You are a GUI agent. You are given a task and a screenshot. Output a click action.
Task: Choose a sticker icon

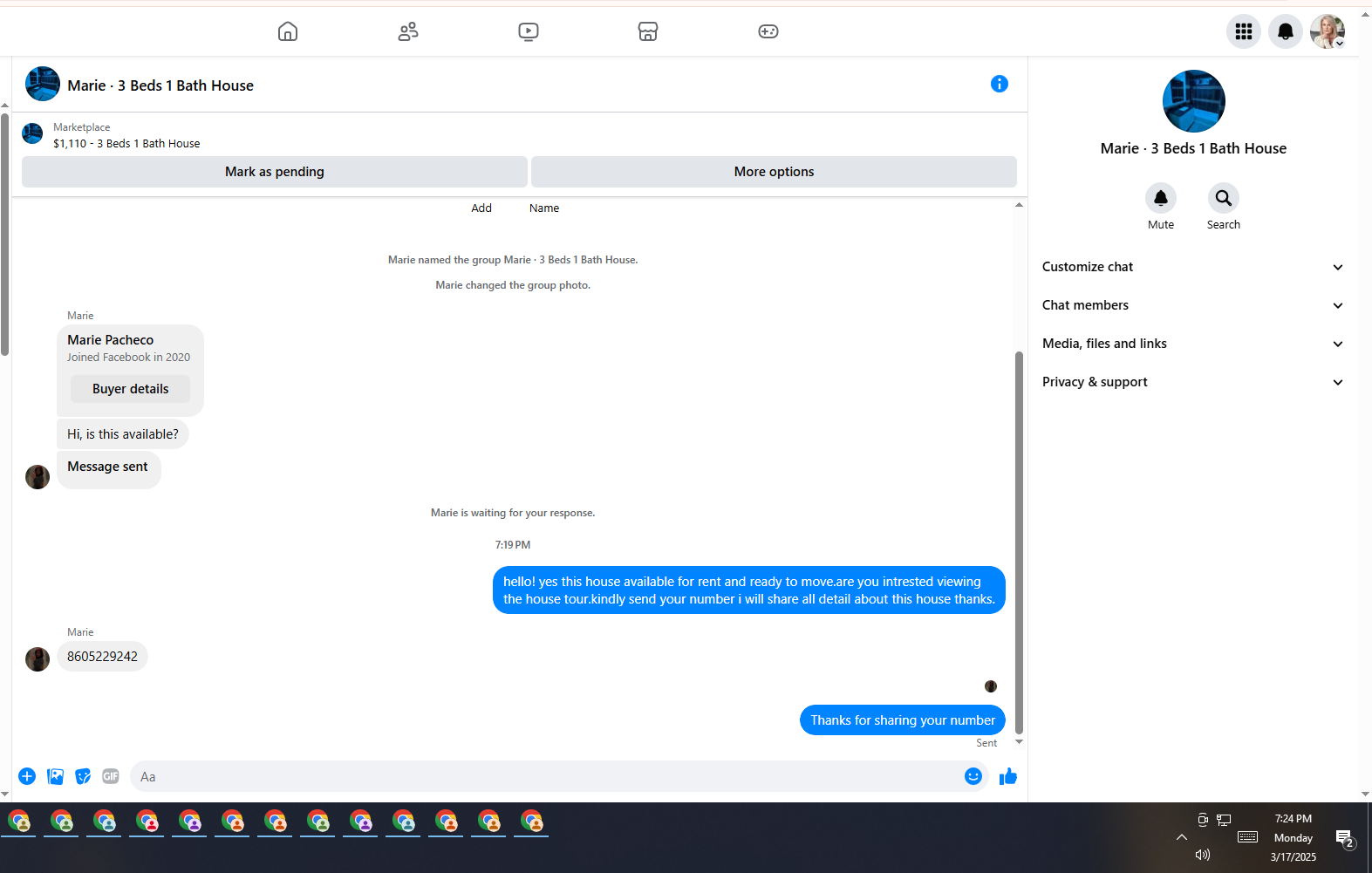pos(83,776)
